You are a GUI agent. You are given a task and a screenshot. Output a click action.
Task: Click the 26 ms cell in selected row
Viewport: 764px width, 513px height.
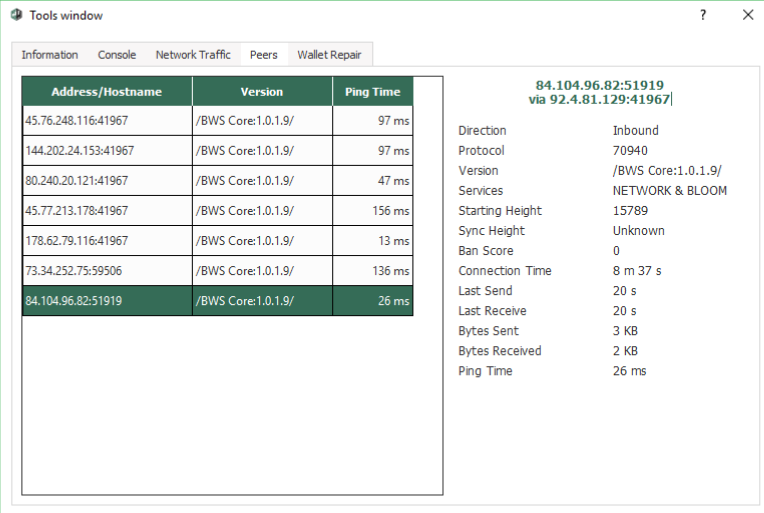(x=373, y=301)
